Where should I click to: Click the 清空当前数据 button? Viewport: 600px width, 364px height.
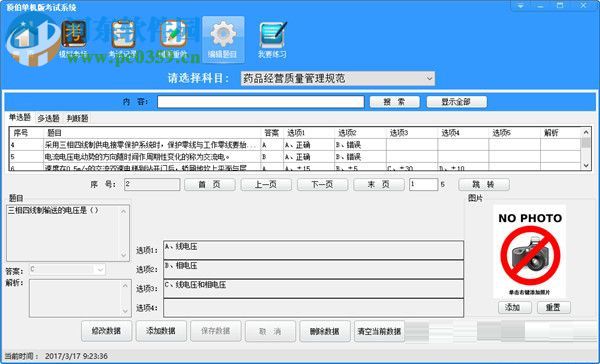tap(380, 331)
